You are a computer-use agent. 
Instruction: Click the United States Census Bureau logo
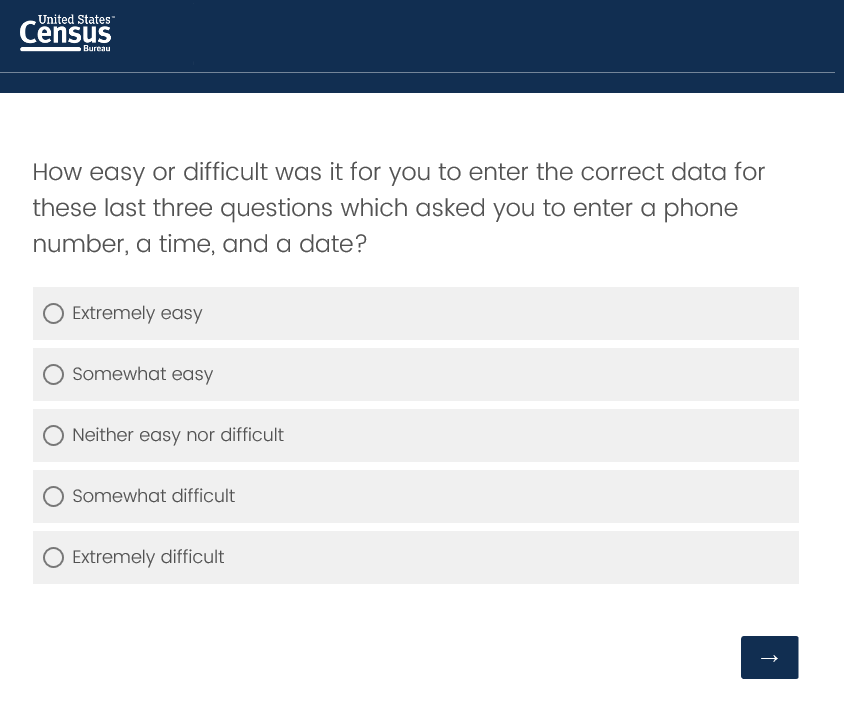[x=66, y=34]
